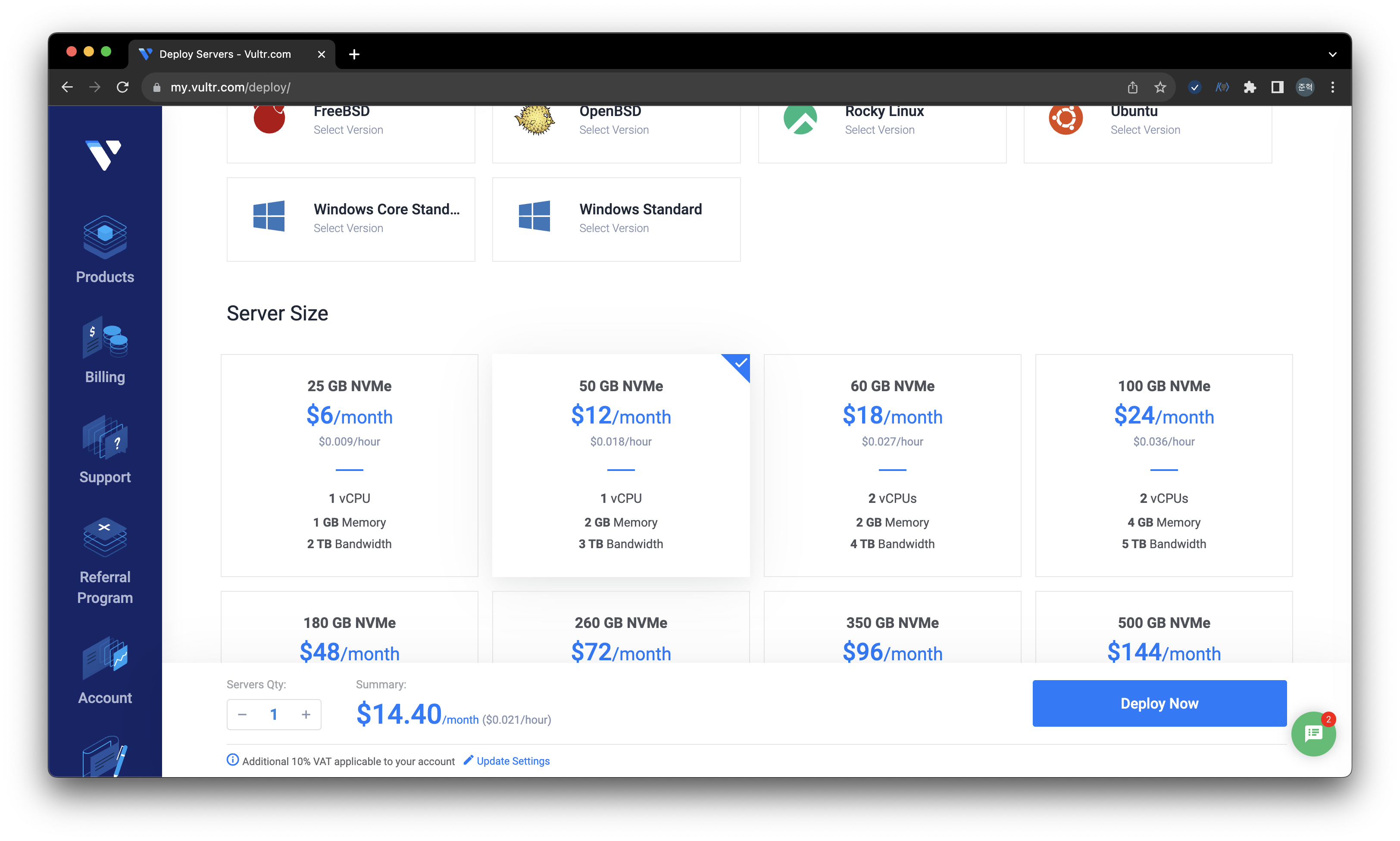Choose the 350 GB NVMe $96/month plan

[893, 627]
